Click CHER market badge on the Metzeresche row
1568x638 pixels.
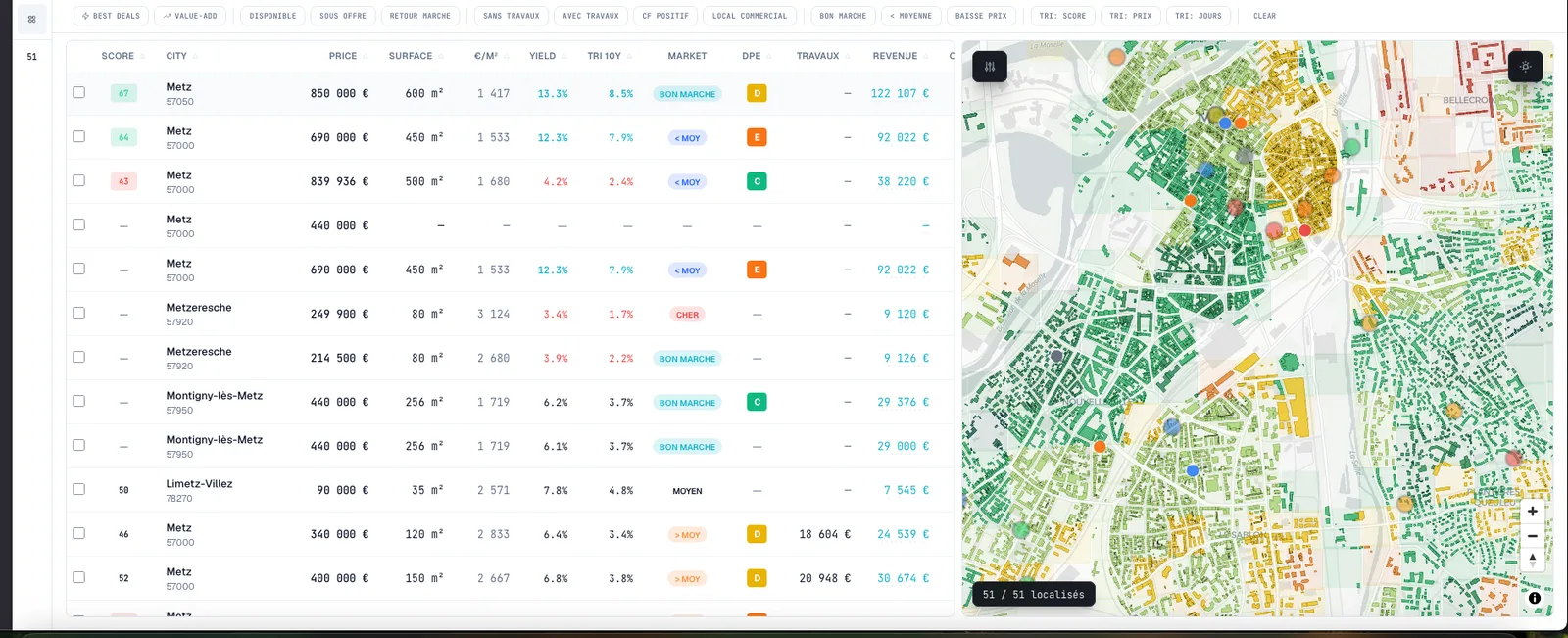[687, 315]
